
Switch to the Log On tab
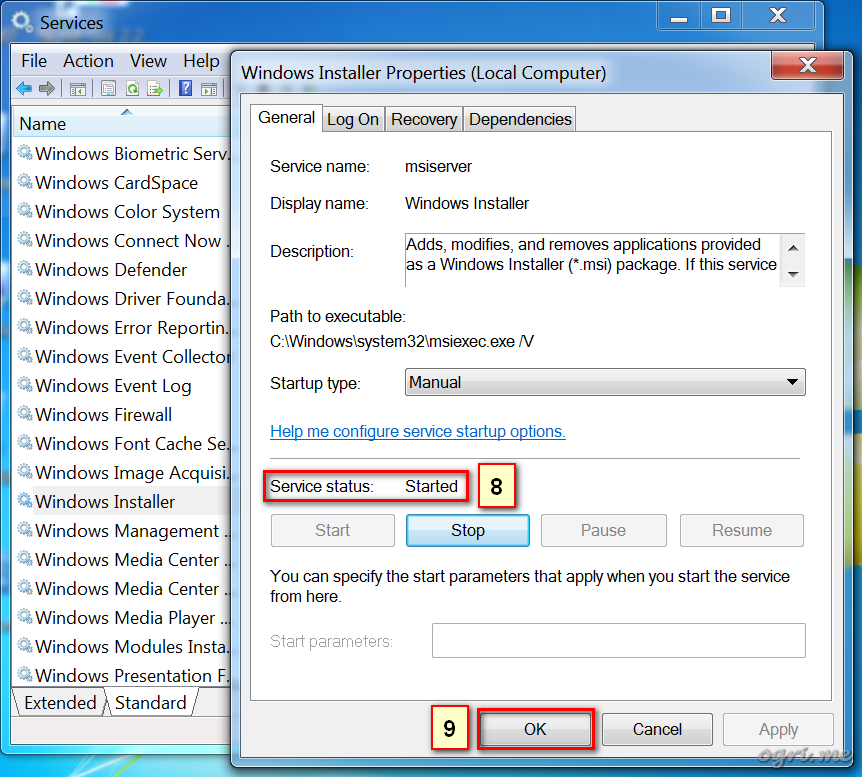(353, 119)
